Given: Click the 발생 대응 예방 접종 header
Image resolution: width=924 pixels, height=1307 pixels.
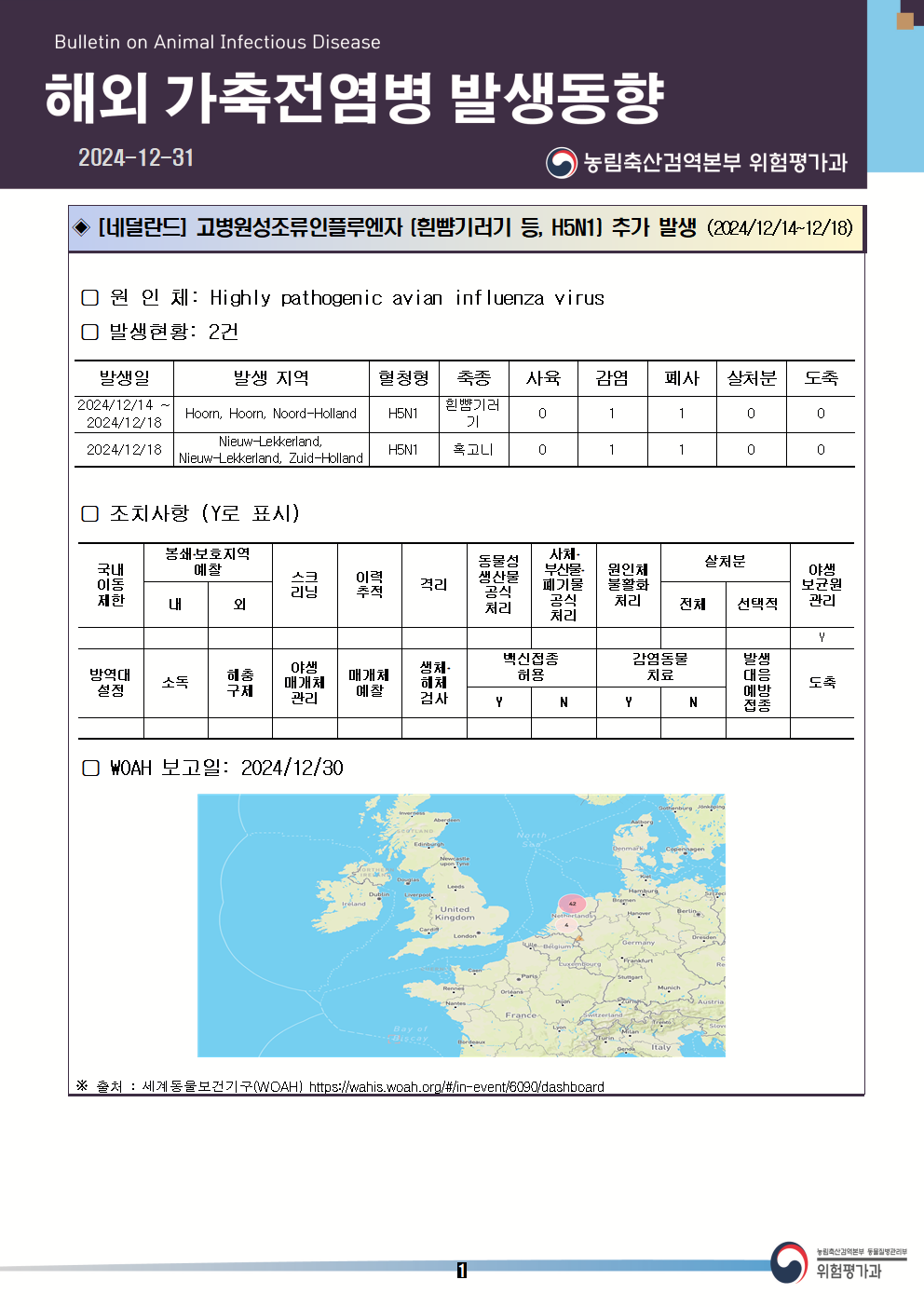Looking at the screenshot, I should tap(757, 683).
